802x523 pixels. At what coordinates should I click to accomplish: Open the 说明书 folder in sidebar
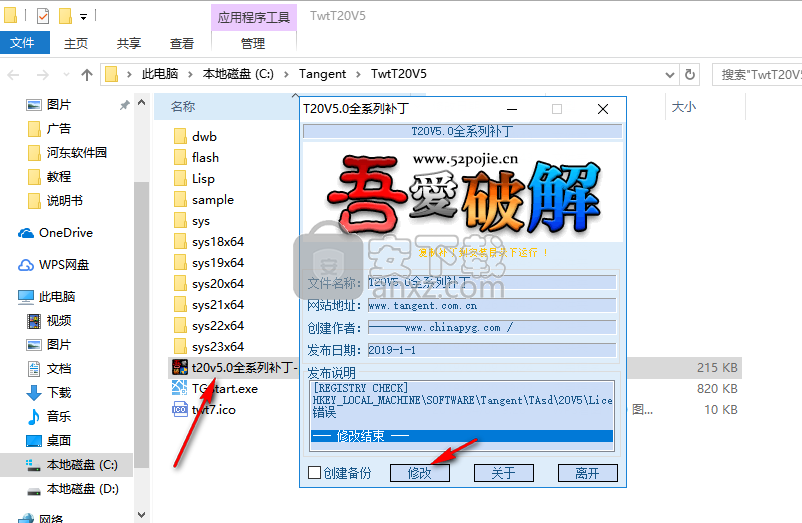pos(64,201)
